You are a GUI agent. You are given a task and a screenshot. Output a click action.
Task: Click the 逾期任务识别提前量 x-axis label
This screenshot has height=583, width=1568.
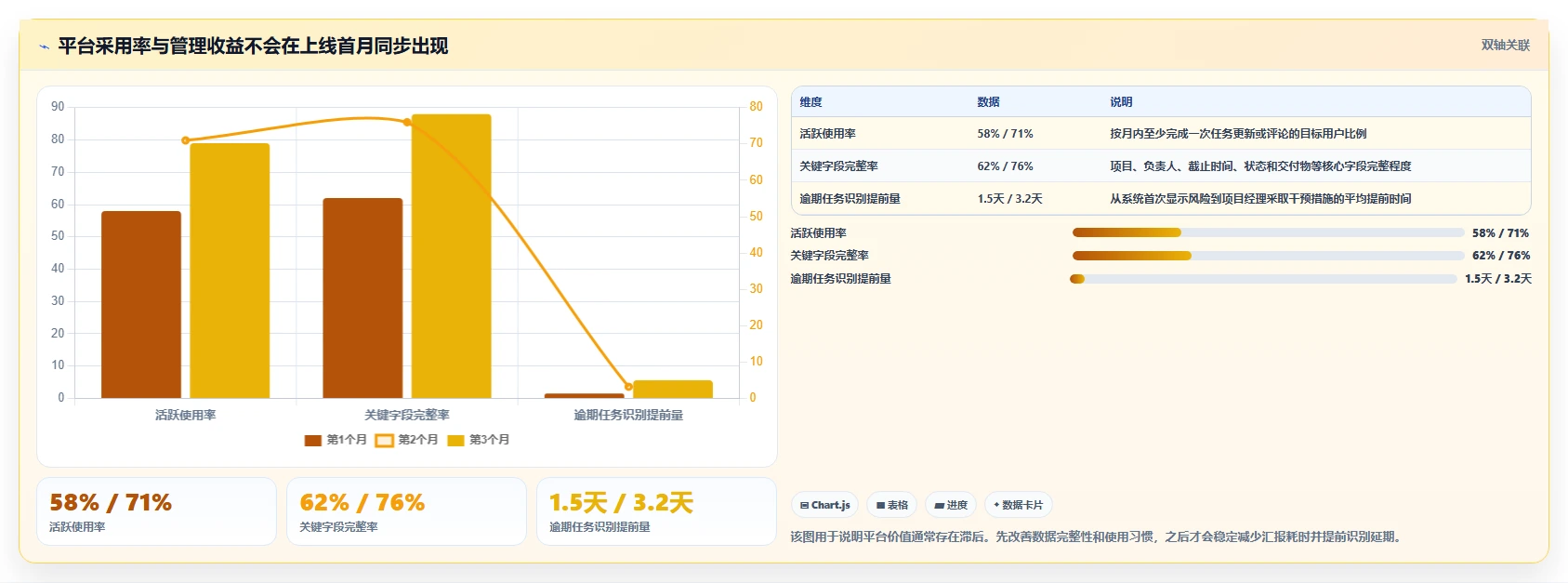click(x=628, y=415)
